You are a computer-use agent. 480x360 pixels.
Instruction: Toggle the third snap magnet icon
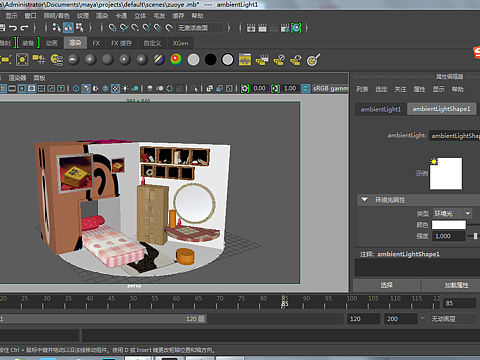135,28
